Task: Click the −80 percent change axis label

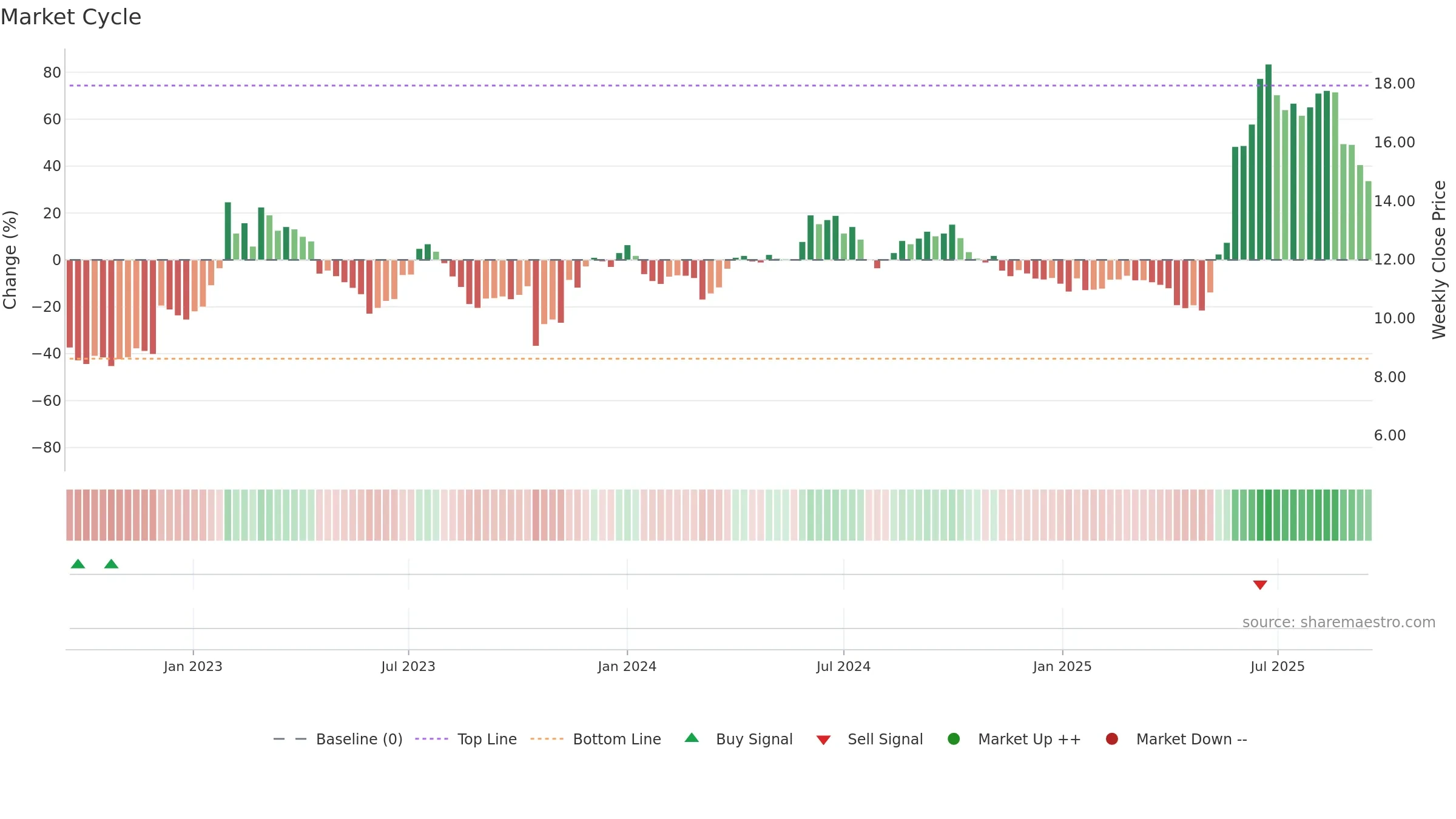Action: coord(47,448)
